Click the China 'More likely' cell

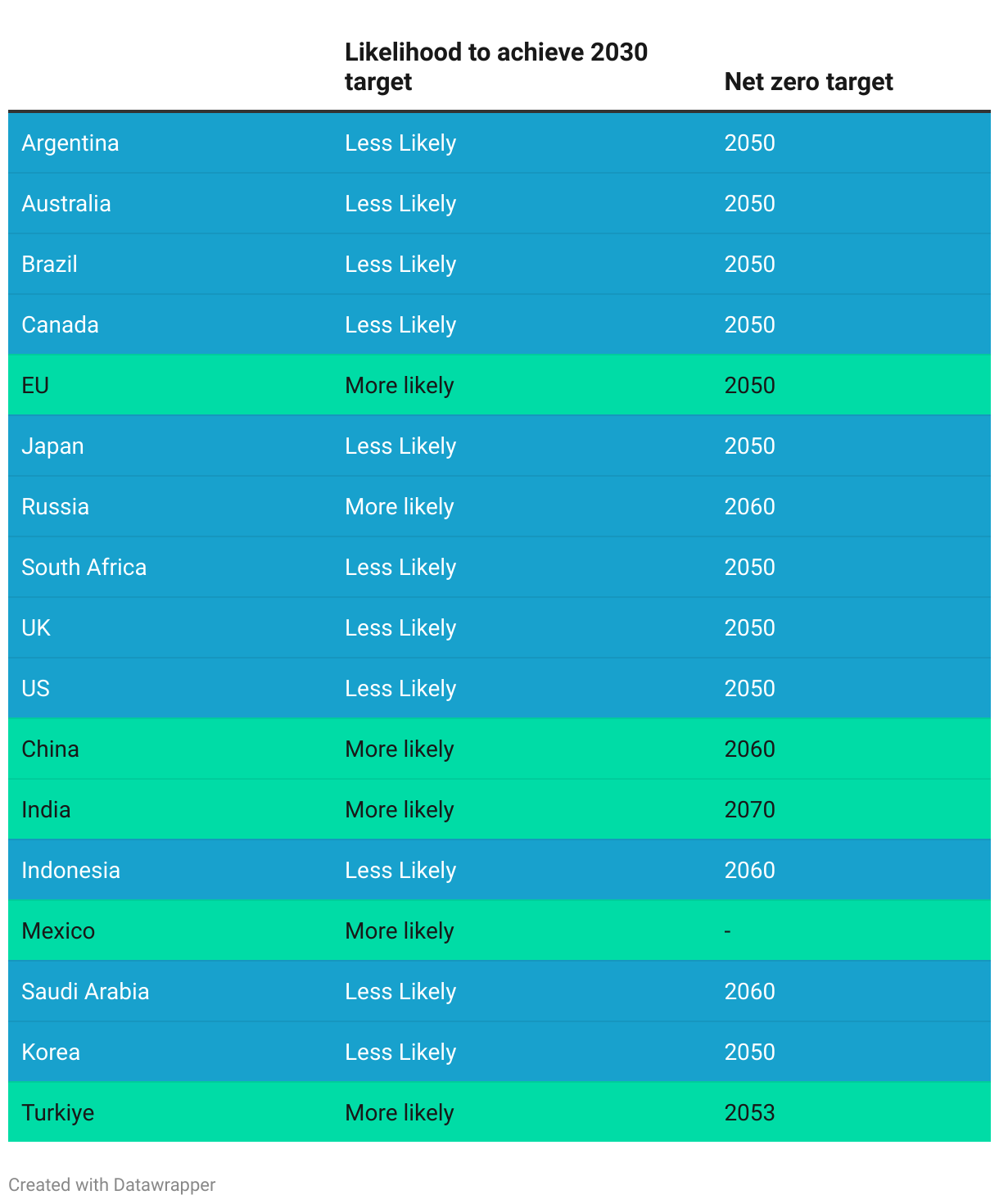(400, 749)
